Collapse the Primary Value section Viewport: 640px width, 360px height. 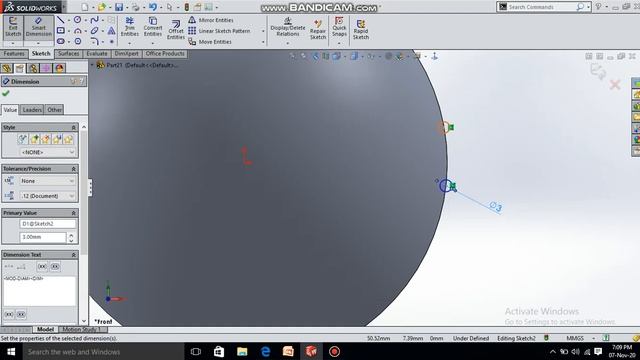(x=74, y=213)
